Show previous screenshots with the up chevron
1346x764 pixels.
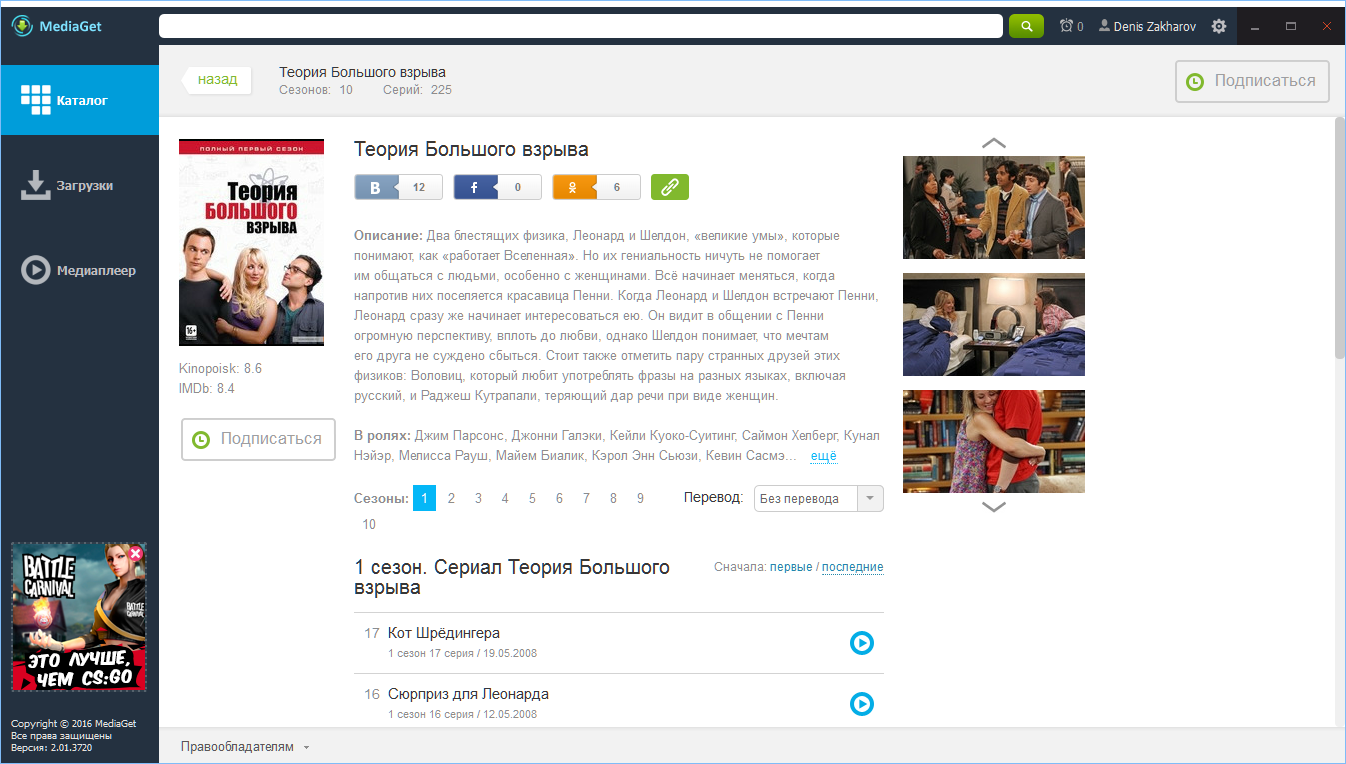click(994, 143)
